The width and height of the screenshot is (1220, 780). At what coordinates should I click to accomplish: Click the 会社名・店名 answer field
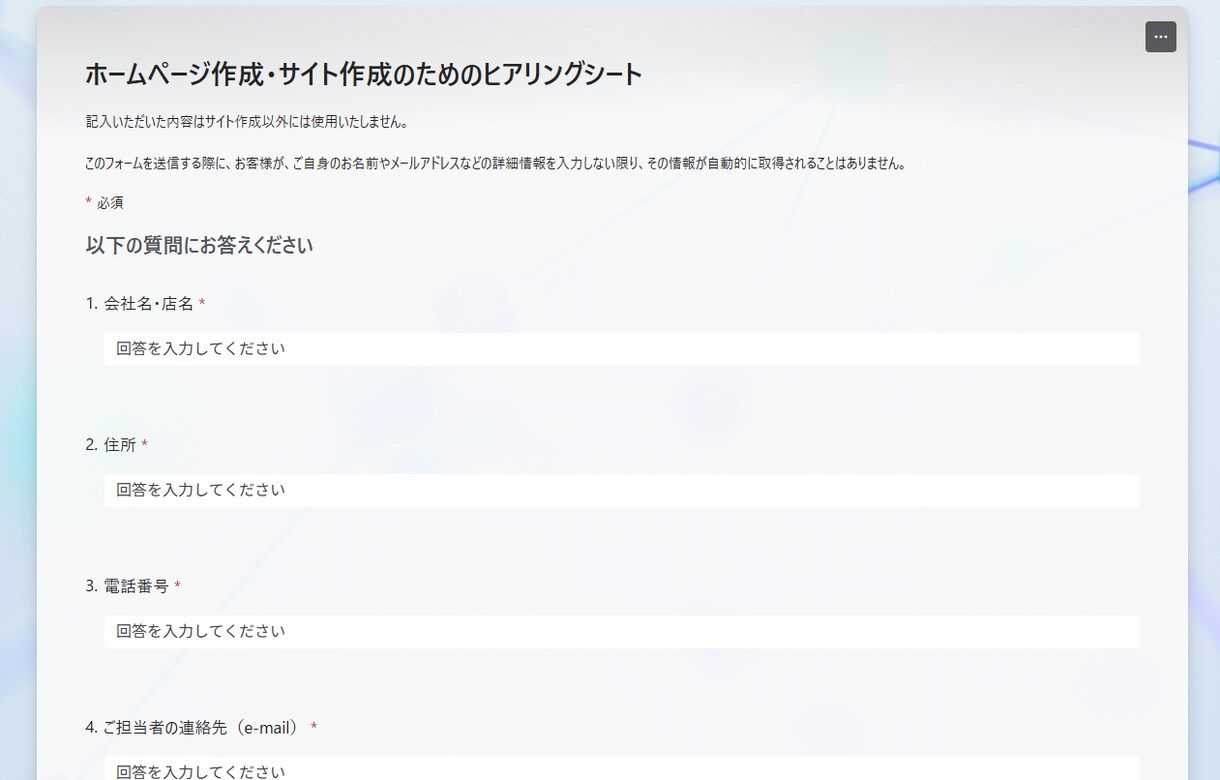622,349
